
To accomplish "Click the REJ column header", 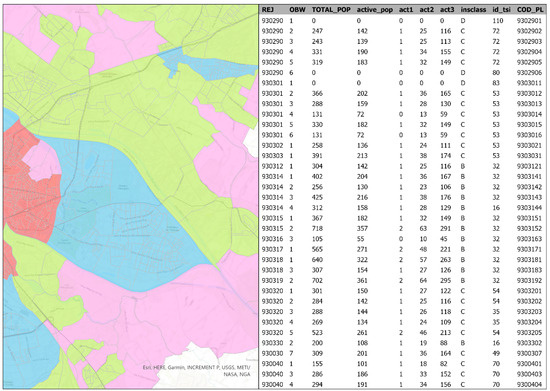I will tap(268, 10).
